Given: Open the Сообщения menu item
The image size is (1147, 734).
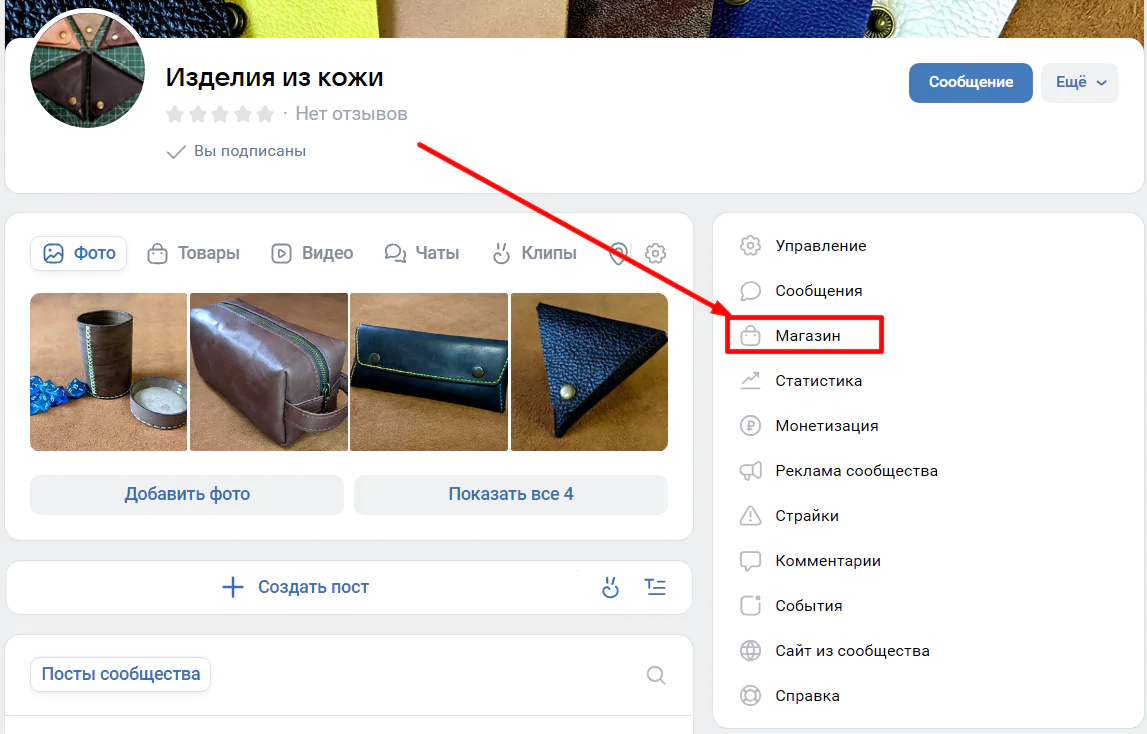Looking at the screenshot, I should pyautogui.click(x=819, y=291).
